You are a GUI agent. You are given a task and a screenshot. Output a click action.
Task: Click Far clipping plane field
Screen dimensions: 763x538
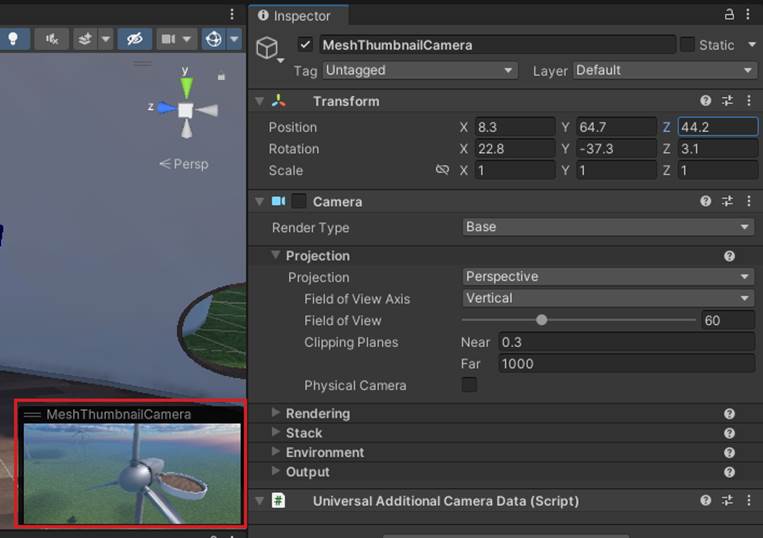coord(626,364)
